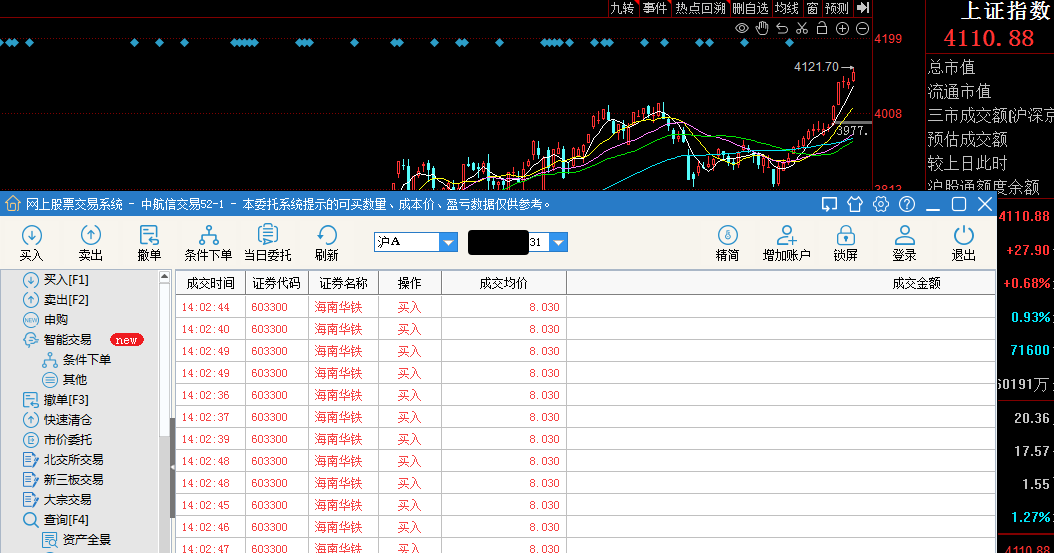Image resolution: width=1054 pixels, height=553 pixels.
Task: Toggle 精简 (compact) mode in trading toolbar
Action: click(727, 242)
